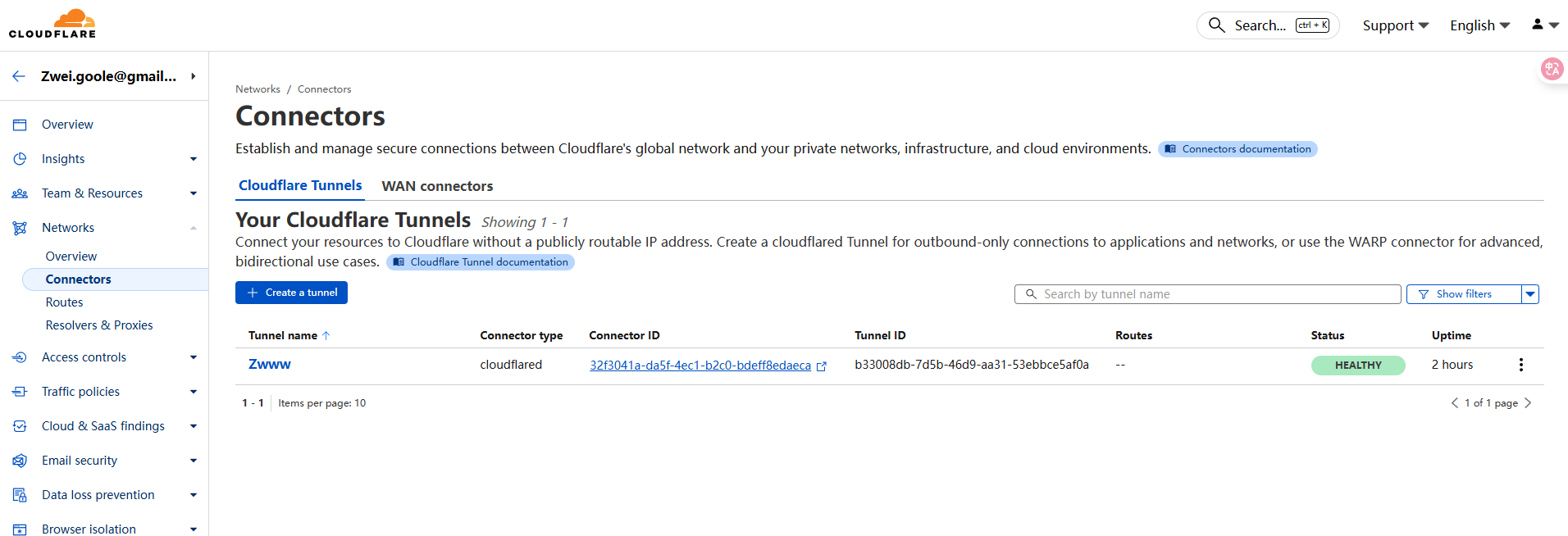Open Routes in the sidebar
Screen dimensions: 1568x536
tap(65, 302)
